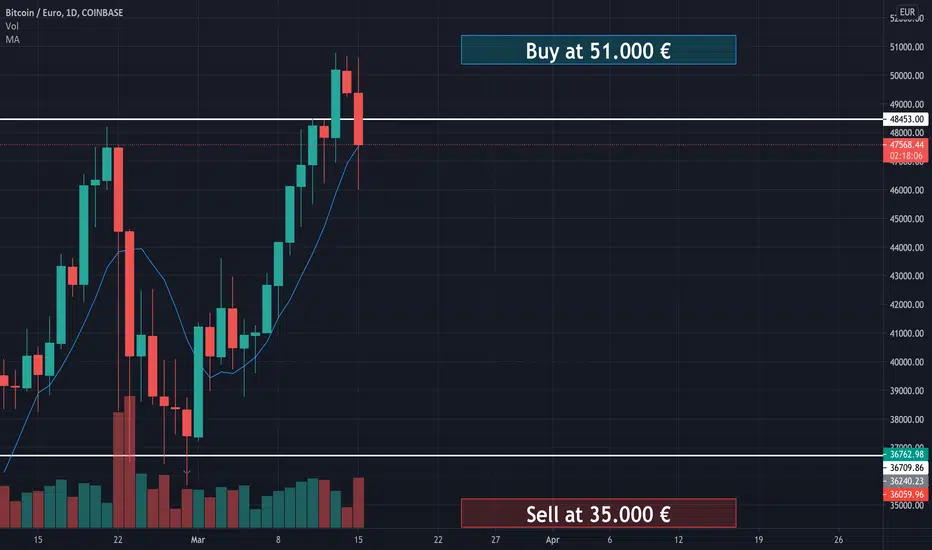Select the green 36762.98 price label

[906, 454]
